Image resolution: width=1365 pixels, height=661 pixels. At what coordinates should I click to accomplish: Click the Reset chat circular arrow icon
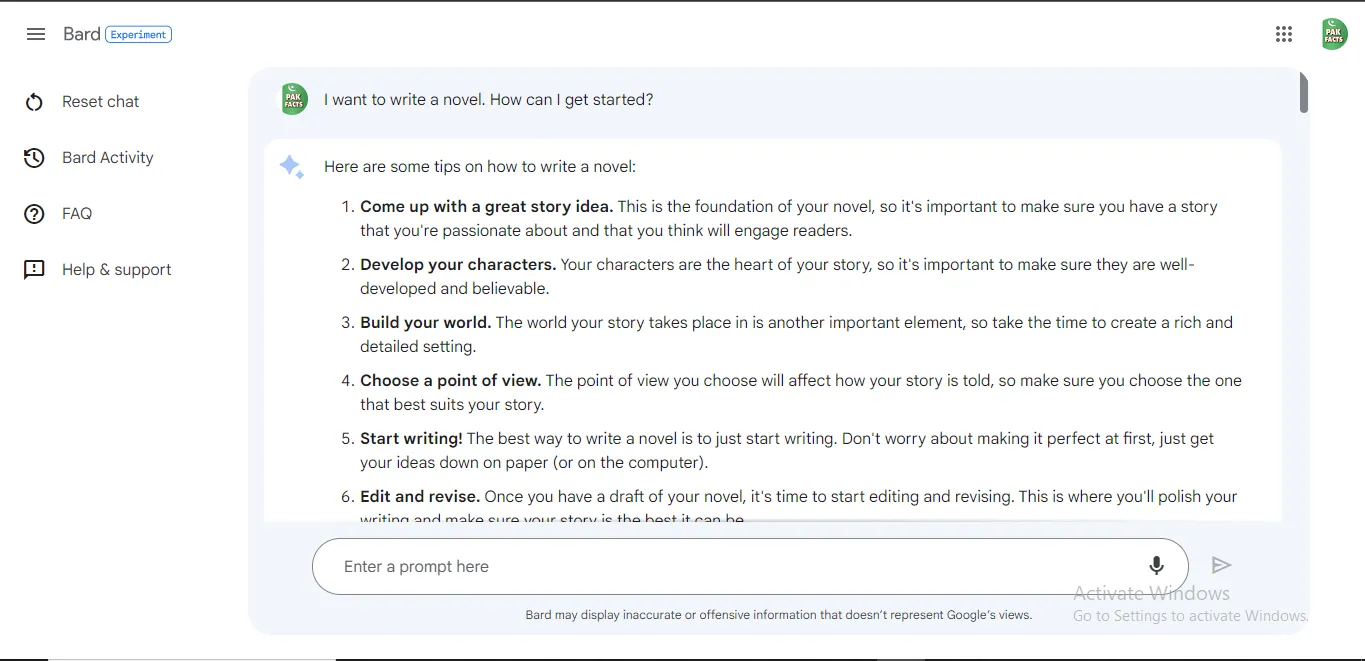pos(34,102)
